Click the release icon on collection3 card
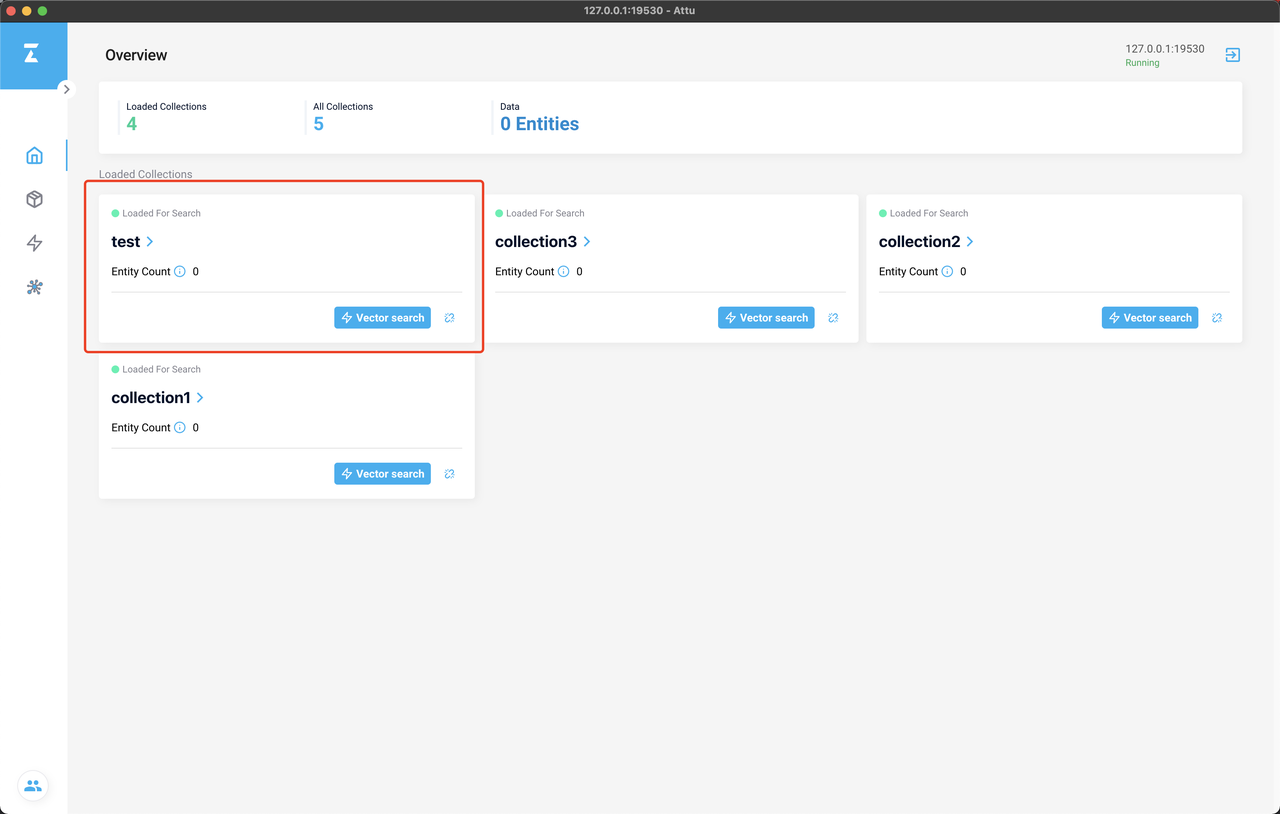Viewport: 1280px width, 814px height. coord(833,318)
